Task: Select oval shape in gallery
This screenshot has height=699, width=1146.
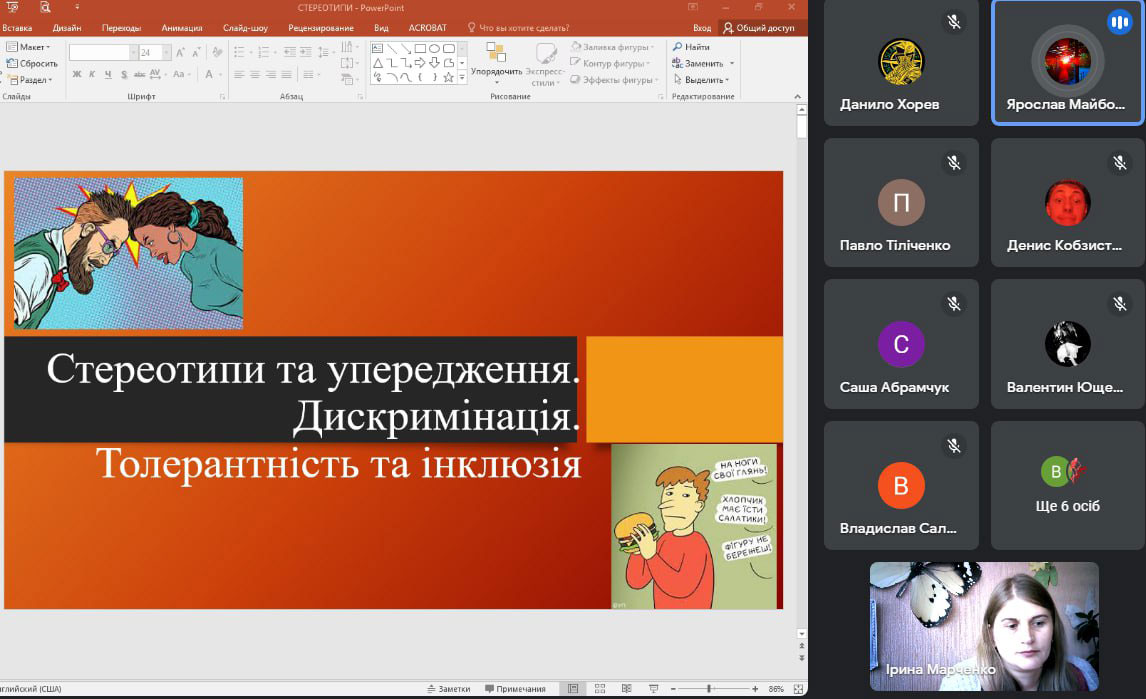Action: pos(434,49)
